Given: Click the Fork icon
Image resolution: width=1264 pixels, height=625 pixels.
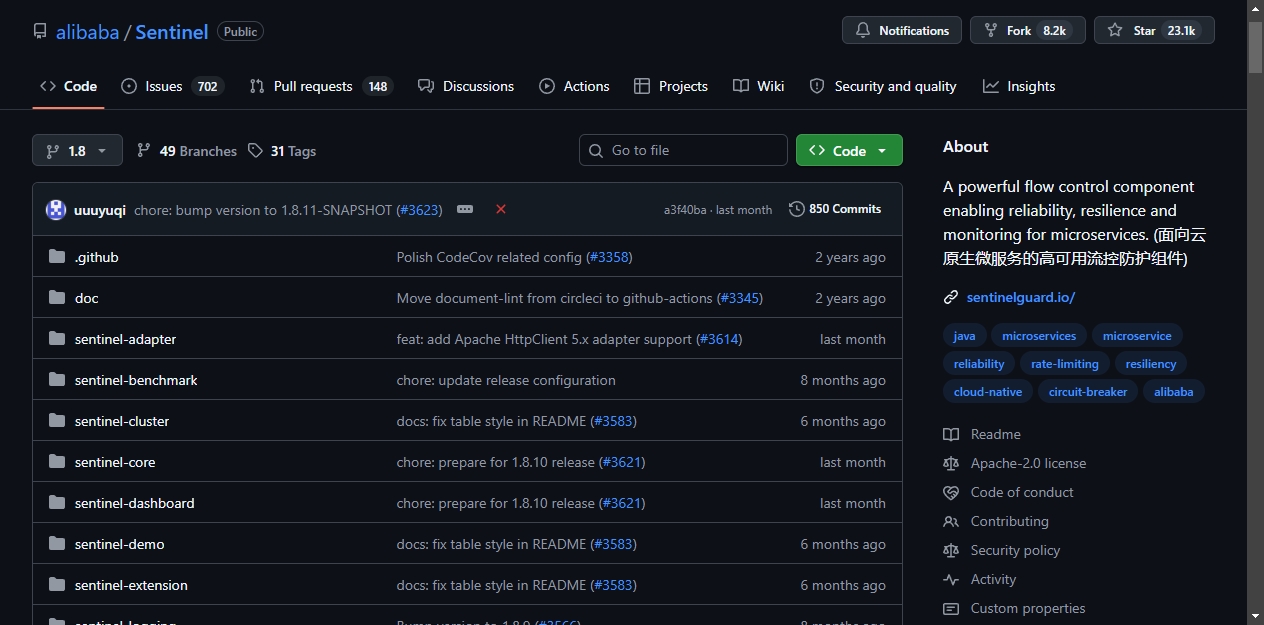Looking at the screenshot, I should [x=991, y=31].
